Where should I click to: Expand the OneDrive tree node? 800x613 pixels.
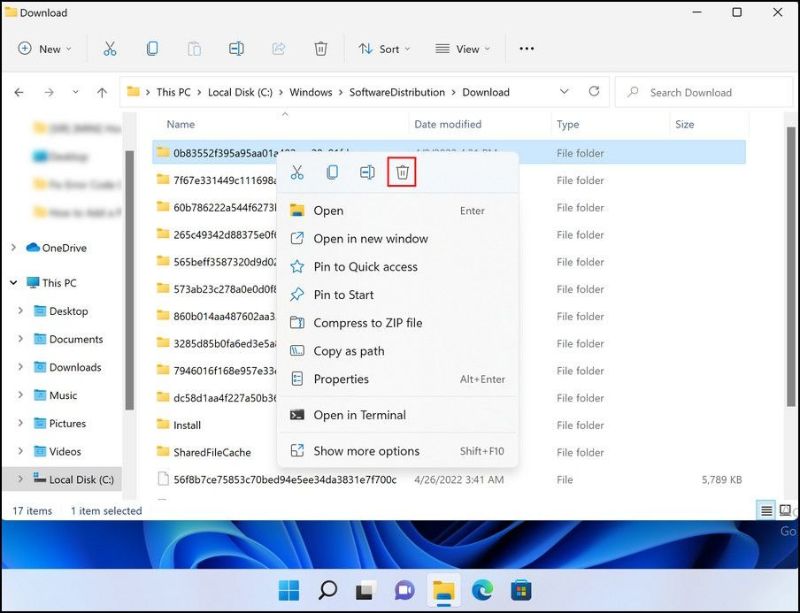(13, 248)
